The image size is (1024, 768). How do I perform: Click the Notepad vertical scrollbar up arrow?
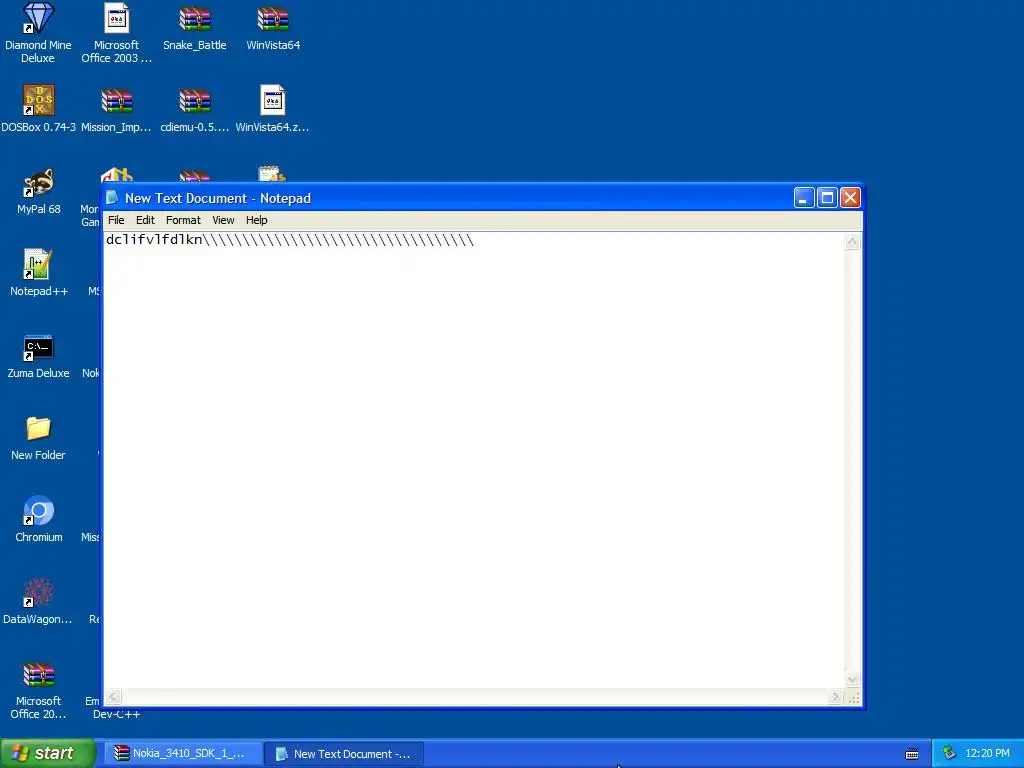[852, 242]
